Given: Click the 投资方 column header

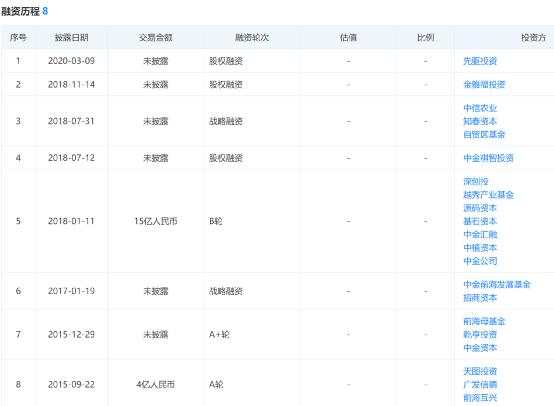Looking at the screenshot, I should tap(533, 37).
